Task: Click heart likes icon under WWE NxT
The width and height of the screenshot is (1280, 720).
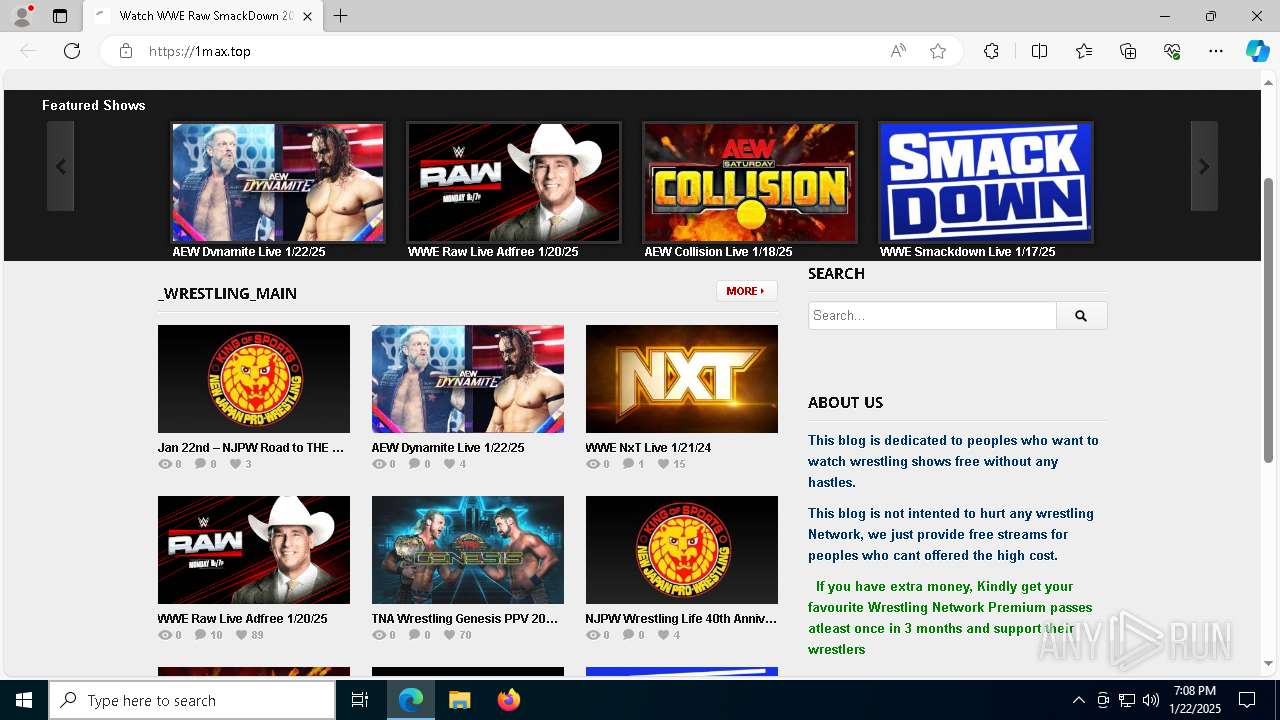Action: tap(663, 464)
